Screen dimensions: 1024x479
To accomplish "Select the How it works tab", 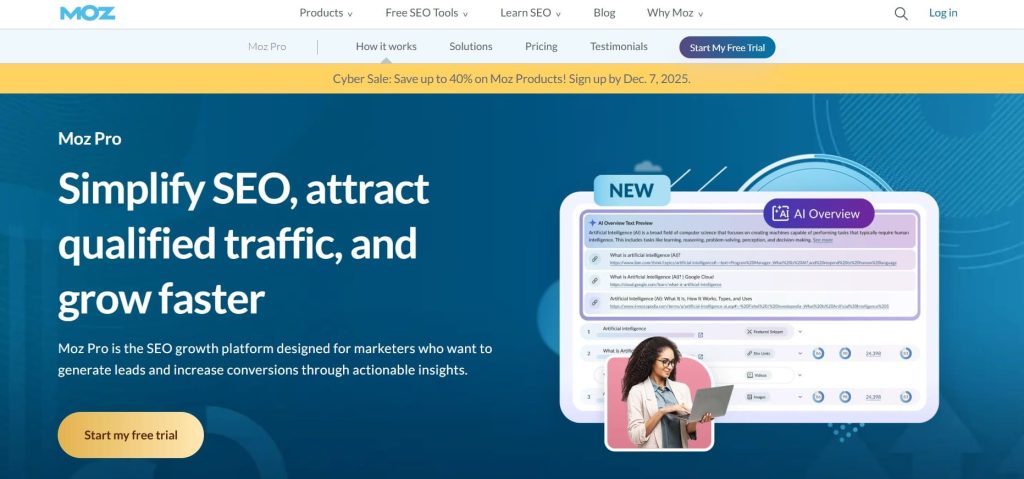I will (386, 46).
